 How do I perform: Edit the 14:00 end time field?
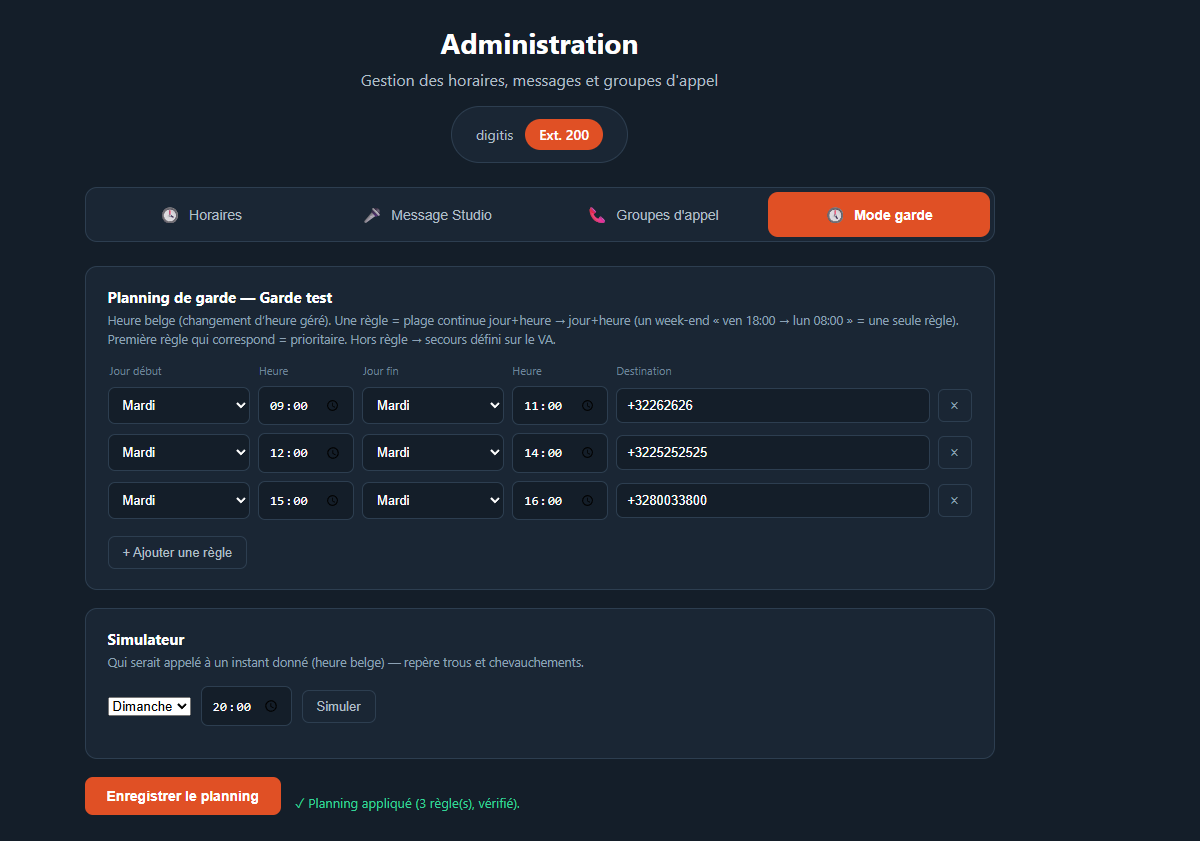pos(560,453)
